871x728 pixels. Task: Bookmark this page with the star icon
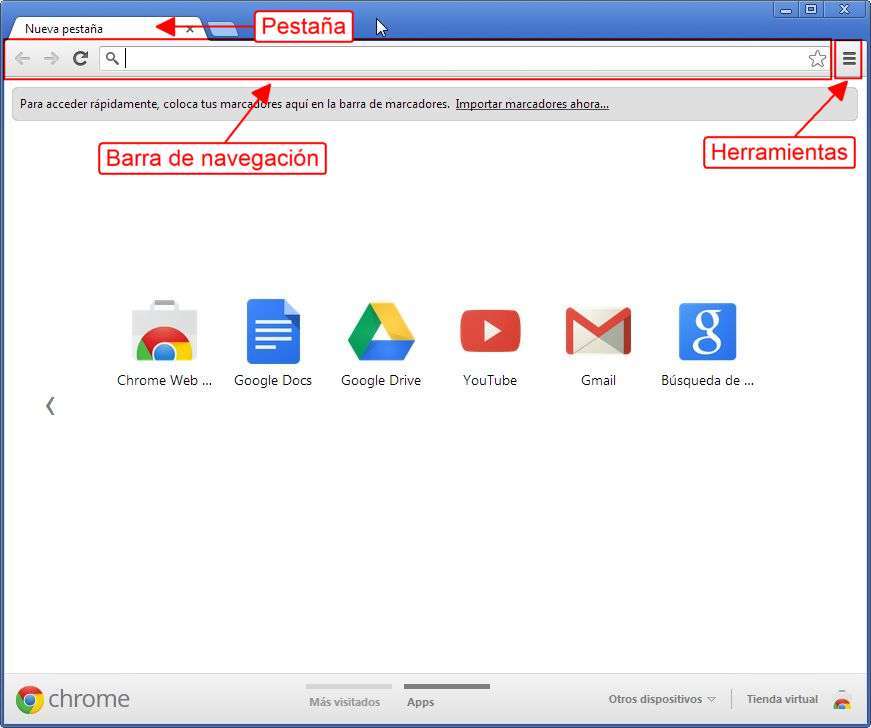click(817, 58)
